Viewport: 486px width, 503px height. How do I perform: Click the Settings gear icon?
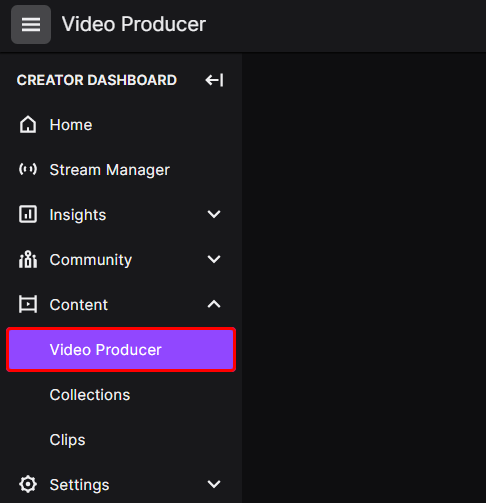click(28, 484)
